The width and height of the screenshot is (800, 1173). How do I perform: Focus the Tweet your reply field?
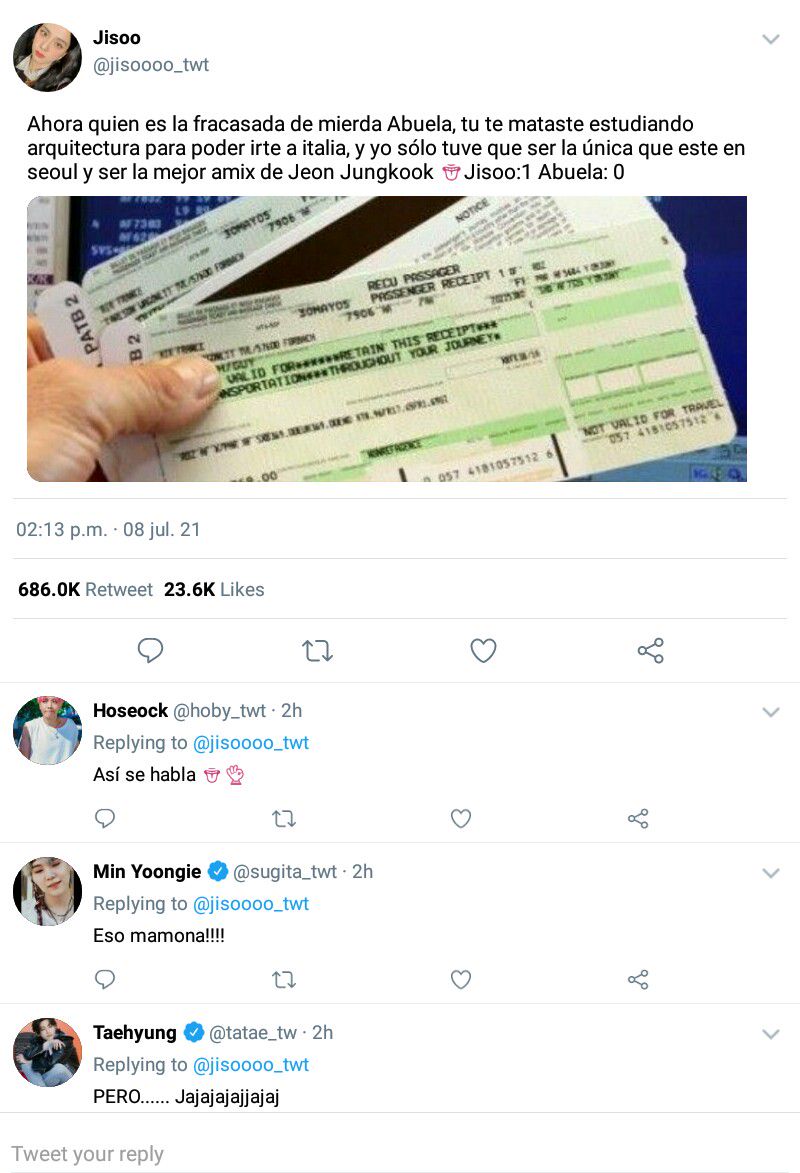(400, 1154)
